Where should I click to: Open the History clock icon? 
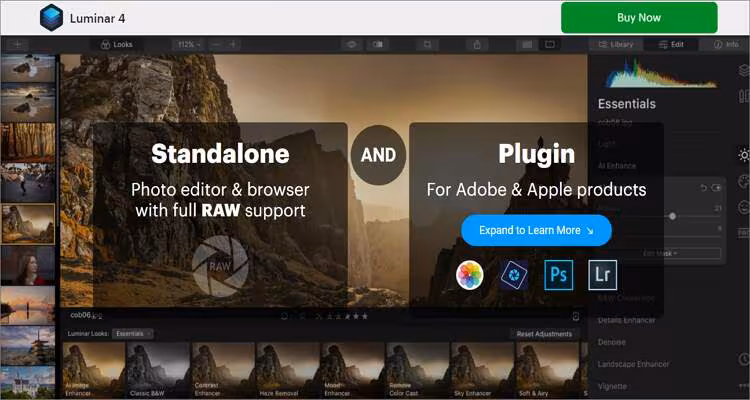point(744,359)
